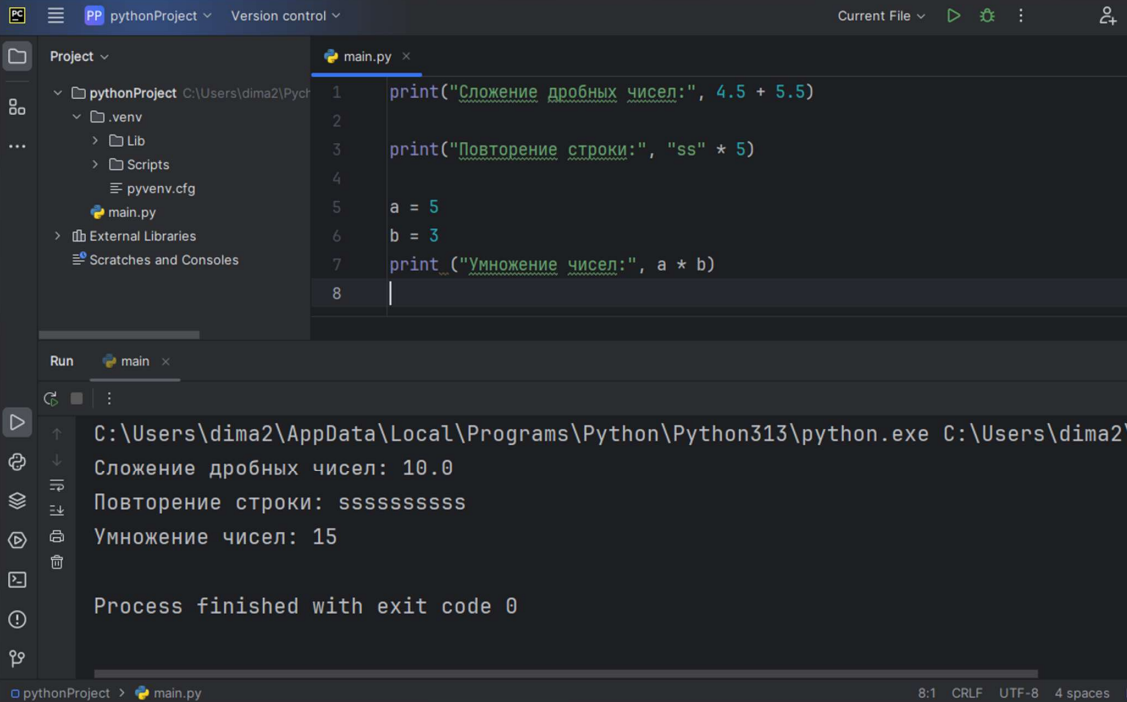1127x702 pixels.
Task: Click main.py breadcrumb in status bar
Action: click(x=169, y=693)
